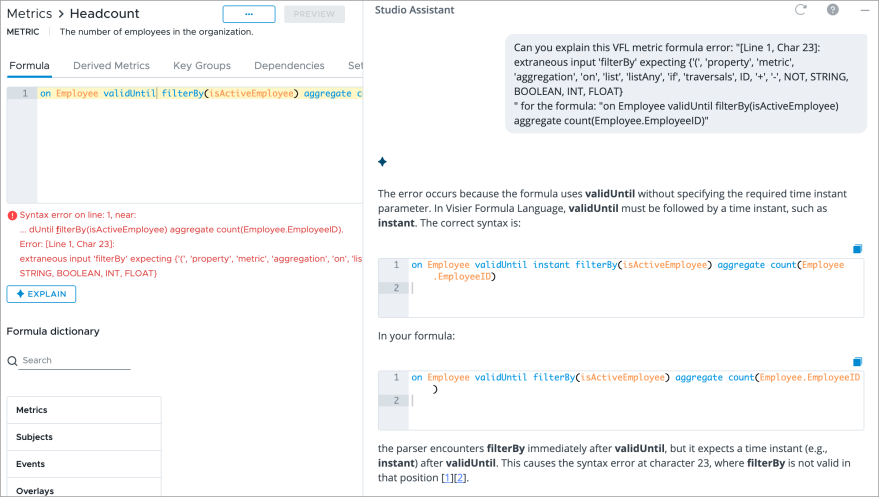Expand the Subjects dictionary category
This screenshot has width=879, height=497.
click(x=84, y=437)
